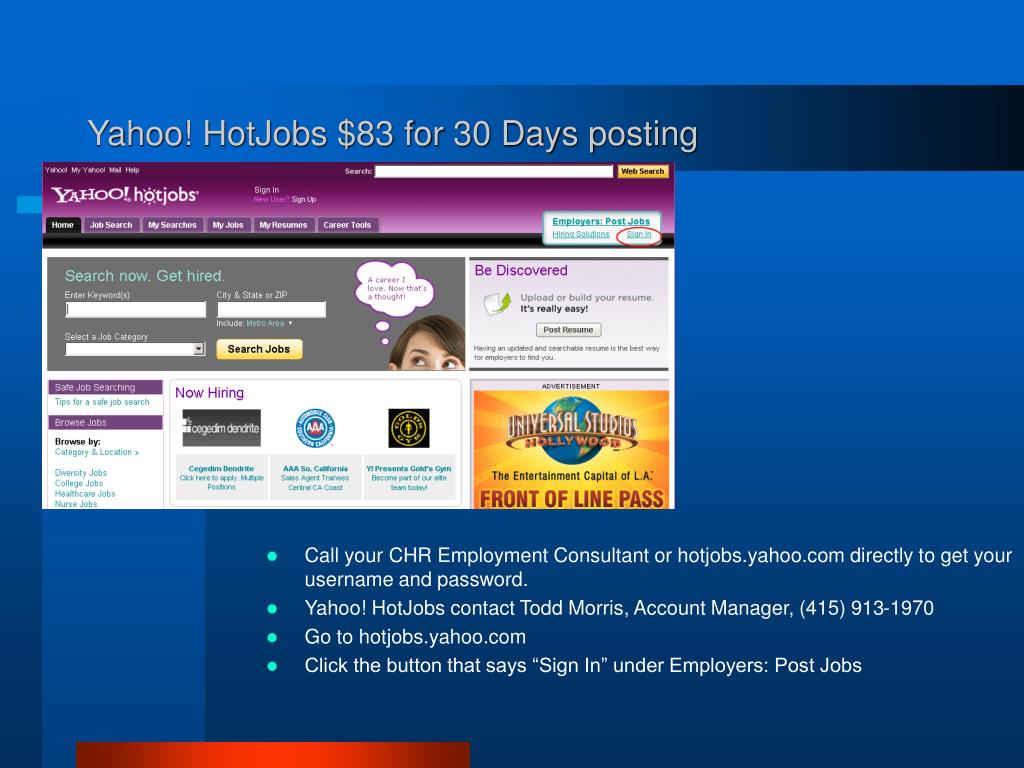Click the top web Search text field
Viewport: 1024px width, 768px height.
494,171
